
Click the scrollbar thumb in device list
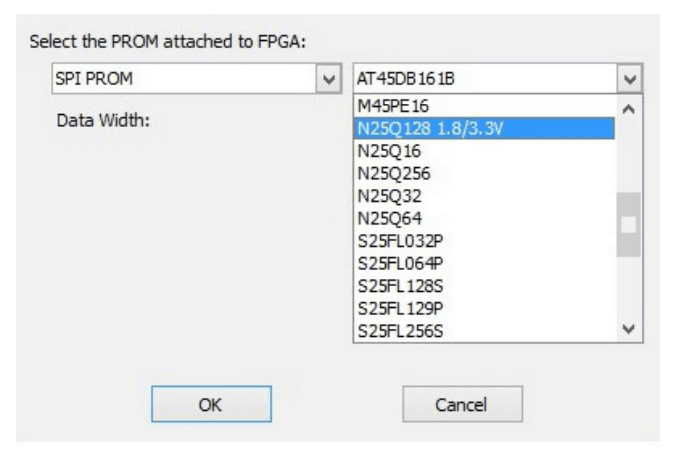[628, 224]
